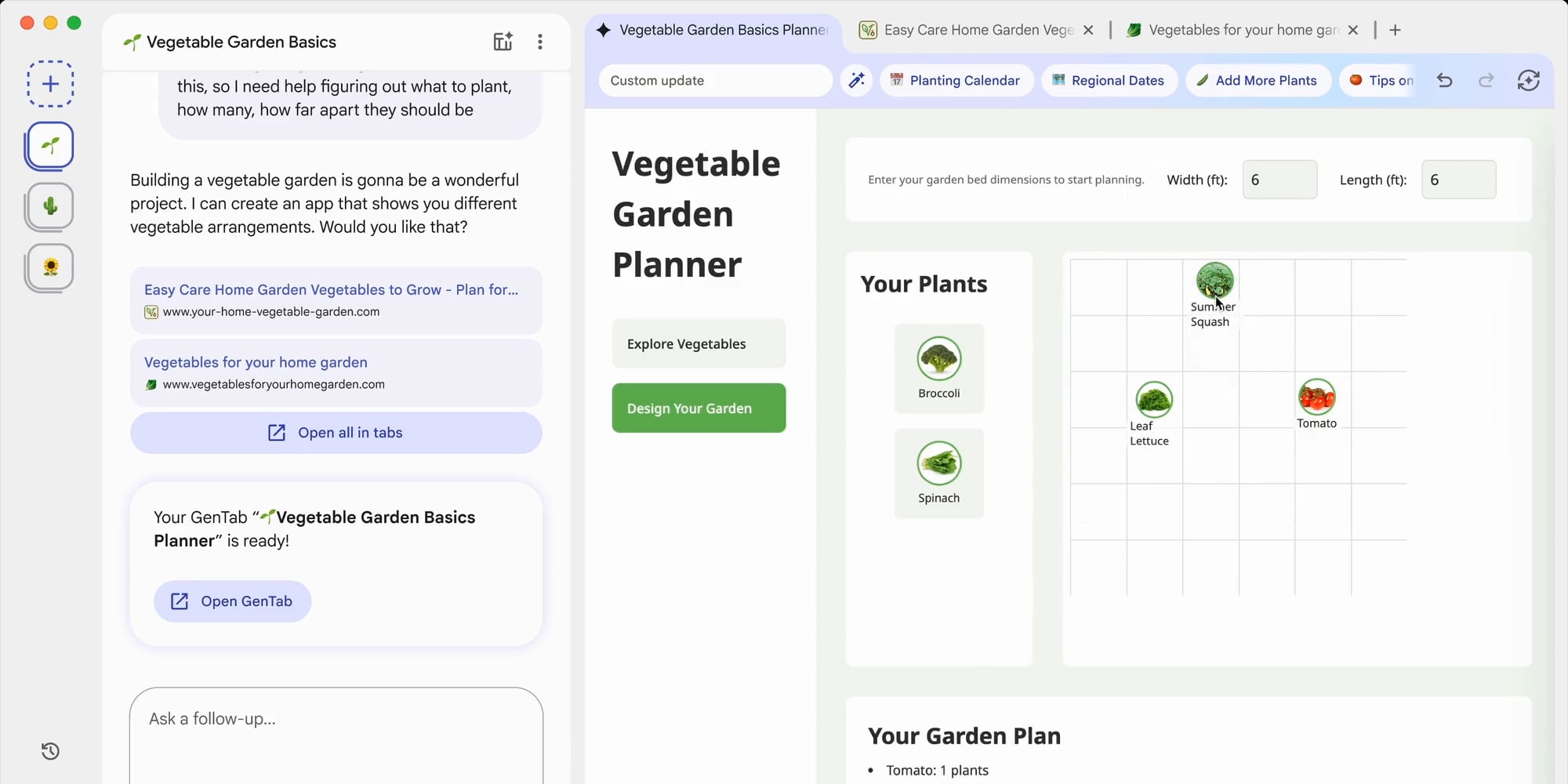Screen dimensions: 1568x784
Task: Undo the last GenTab change
Action: pyautogui.click(x=1445, y=81)
